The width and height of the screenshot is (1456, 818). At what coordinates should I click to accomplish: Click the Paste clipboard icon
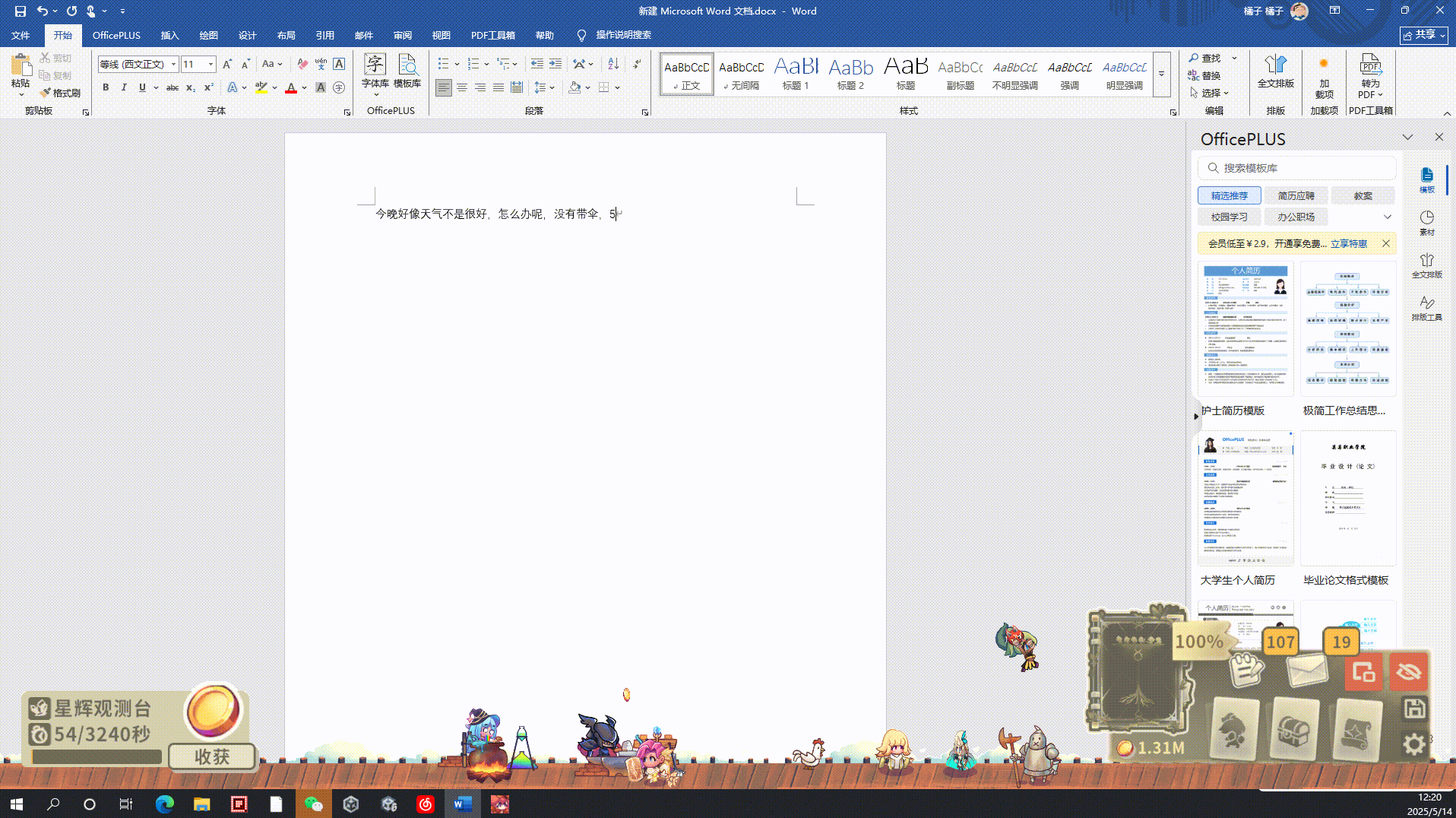21,67
